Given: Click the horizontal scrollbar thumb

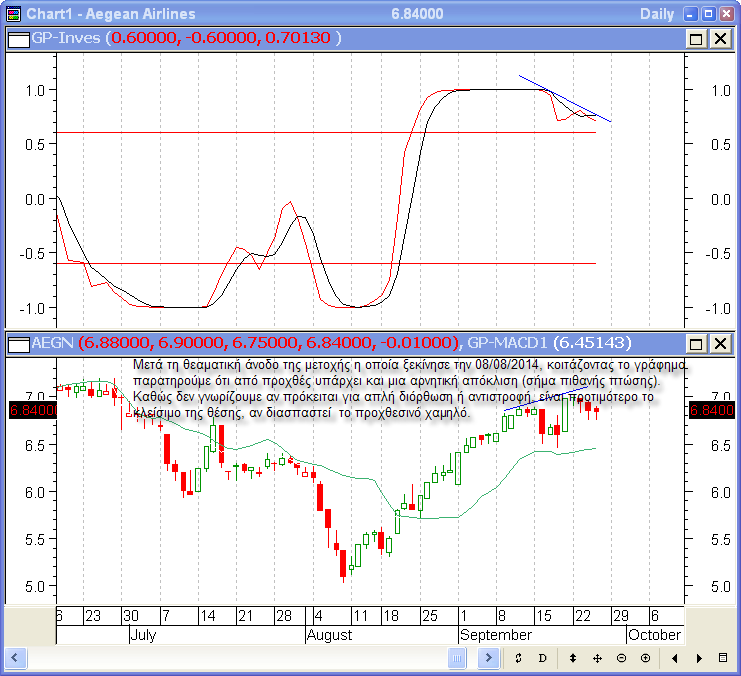Looking at the screenshot, I should tap(456, 658).
